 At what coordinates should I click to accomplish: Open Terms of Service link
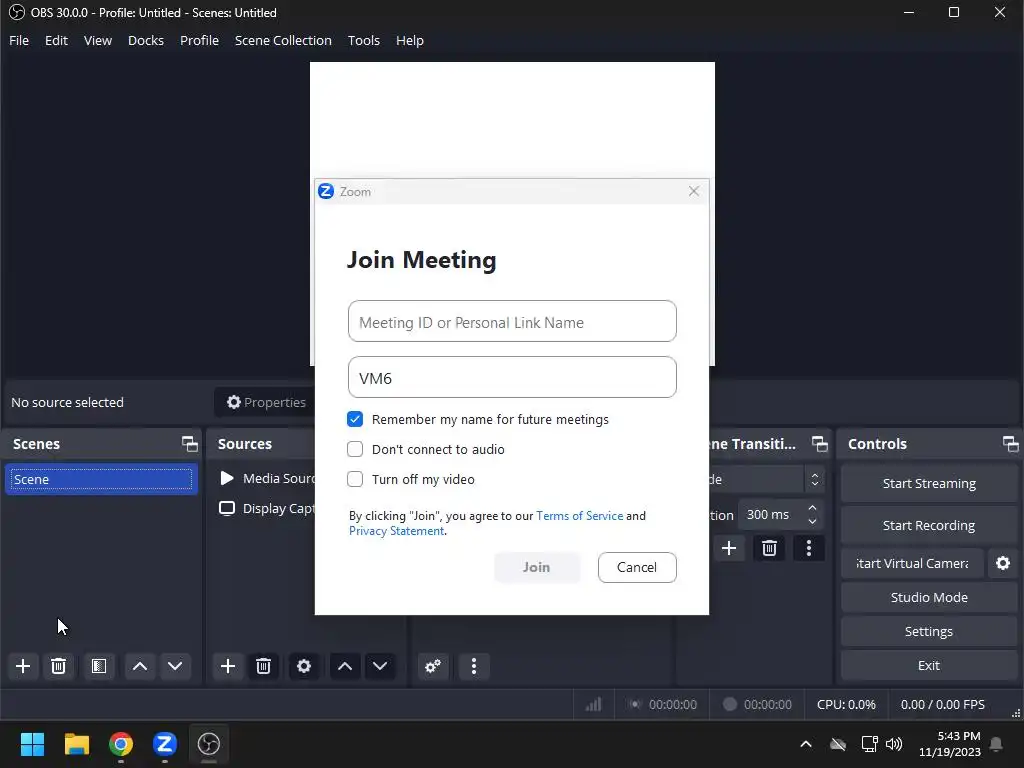pos(579,516)
